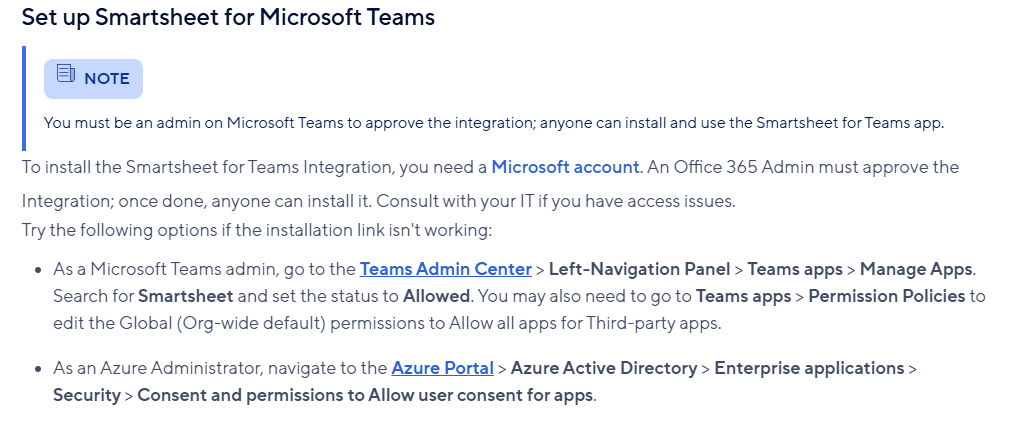This screenshot has width=1017, height=432.
Task: Click the line "Try the following options if the installation link isn't working"
Action: (x=257, y=230)
